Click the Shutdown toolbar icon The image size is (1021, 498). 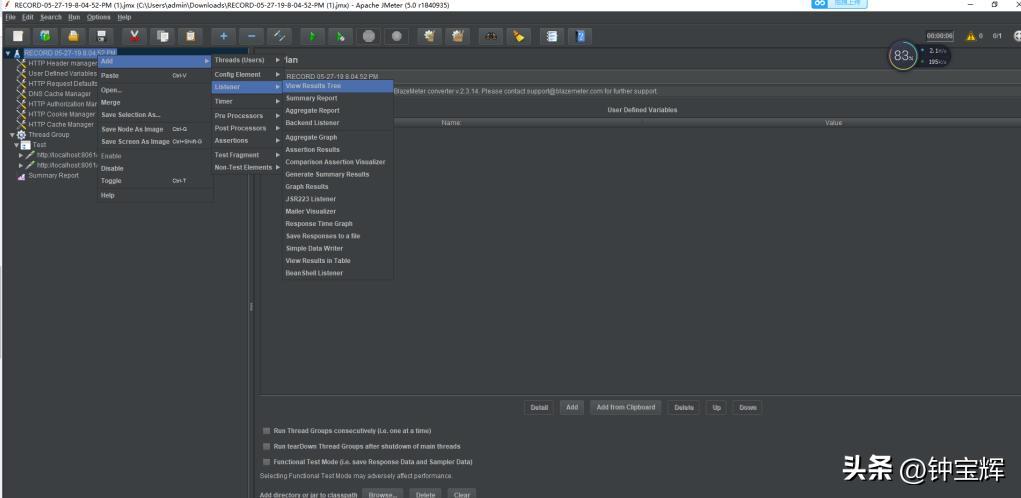(397, 36)
